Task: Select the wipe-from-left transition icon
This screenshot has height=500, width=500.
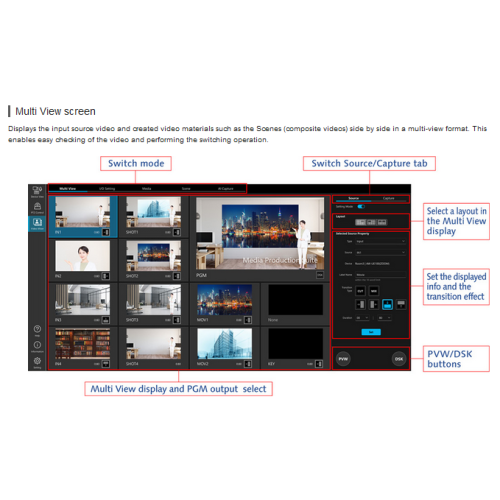Action: pyautogui.click(x=361, y=304)
